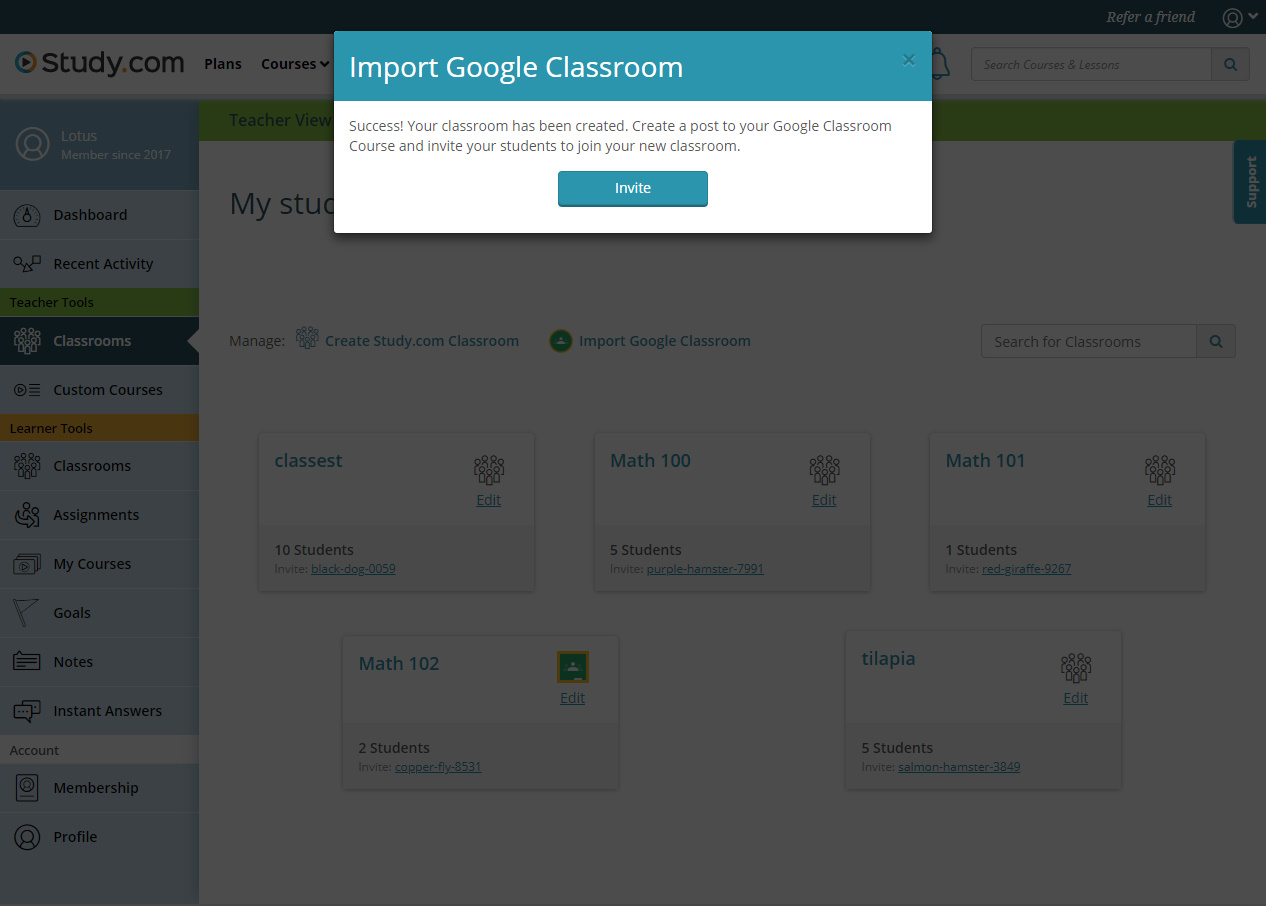The height and width of the screenshot is (906, 1266).
Task: Focus the Search Courses & Lessons field
Action: (x=1091, y=65)
